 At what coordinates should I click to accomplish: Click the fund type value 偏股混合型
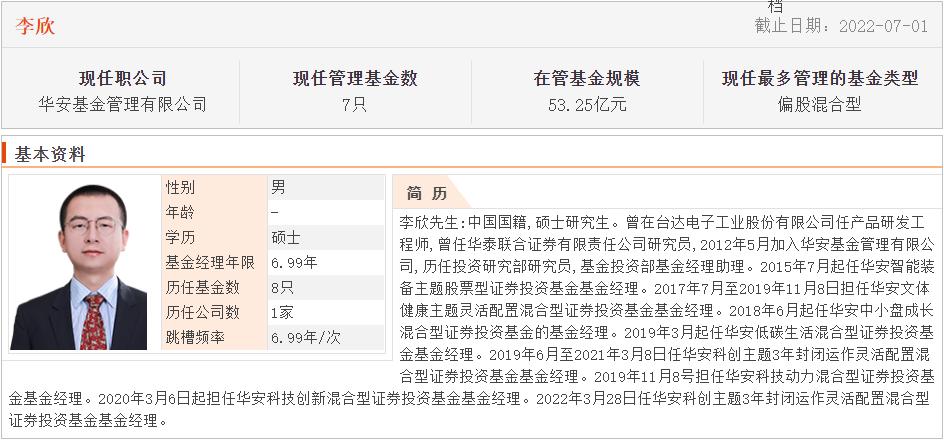[820, 105]
